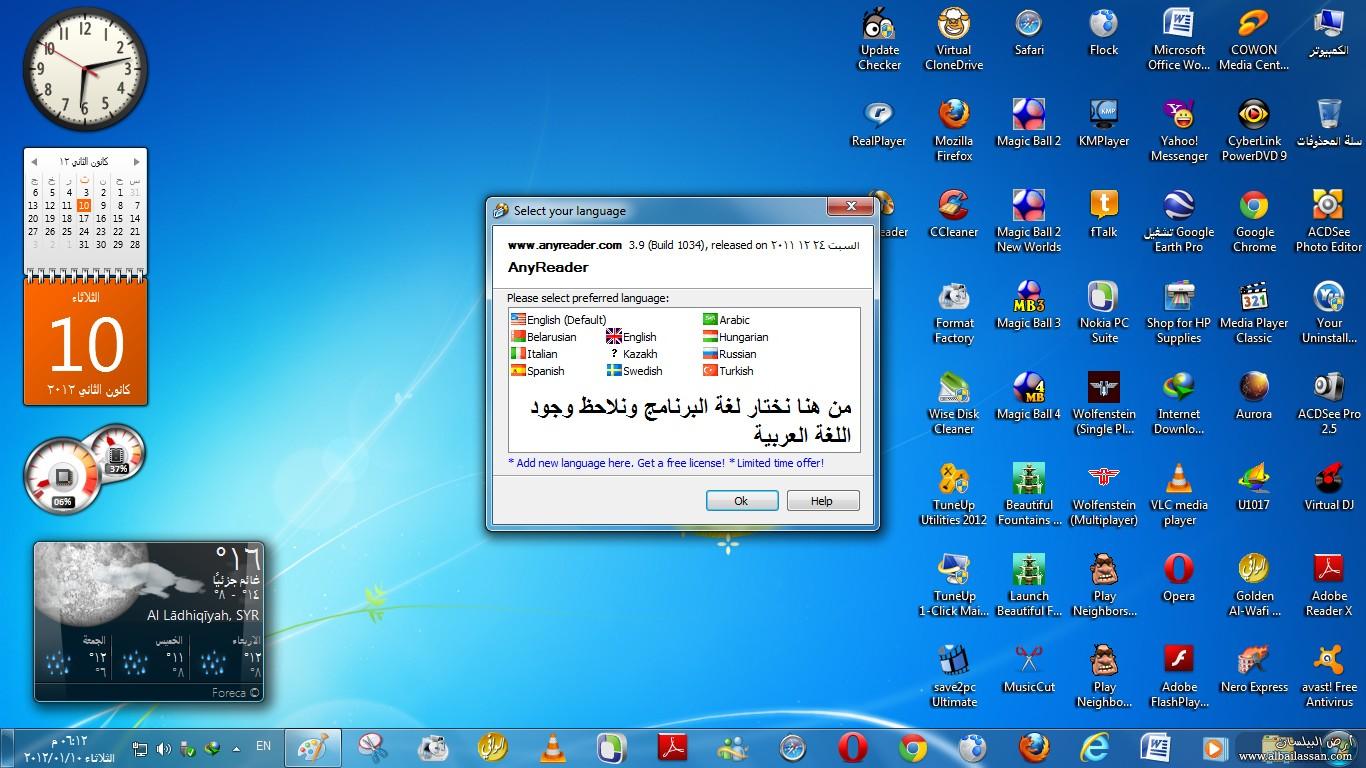This screenshot has height=768, width=1366.
Task: Open avast! Free Antivirus desktop icon
Action: point(1329,677)
